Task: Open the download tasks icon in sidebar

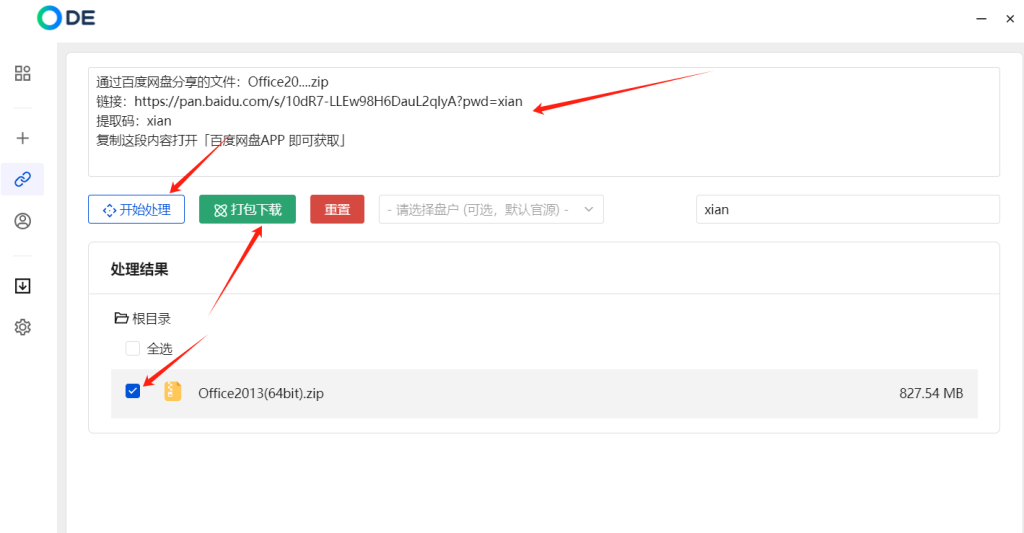Action: (x=23, y=285)
